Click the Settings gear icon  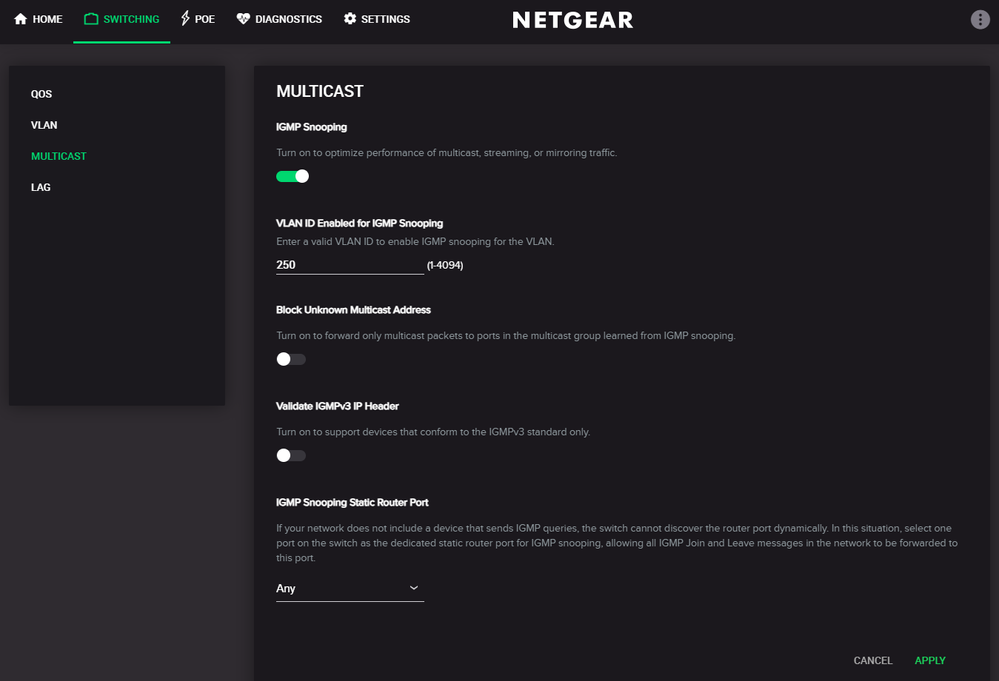coord(348,18)
